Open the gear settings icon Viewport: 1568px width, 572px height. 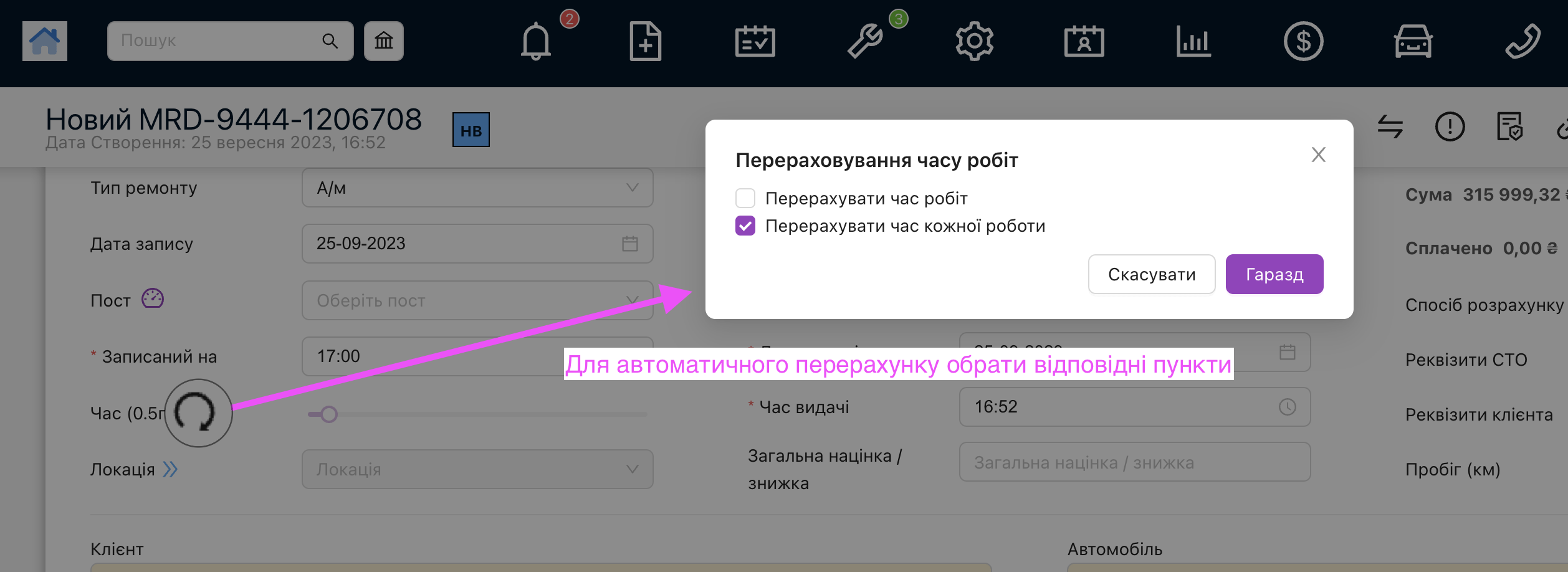pos(974,42)
